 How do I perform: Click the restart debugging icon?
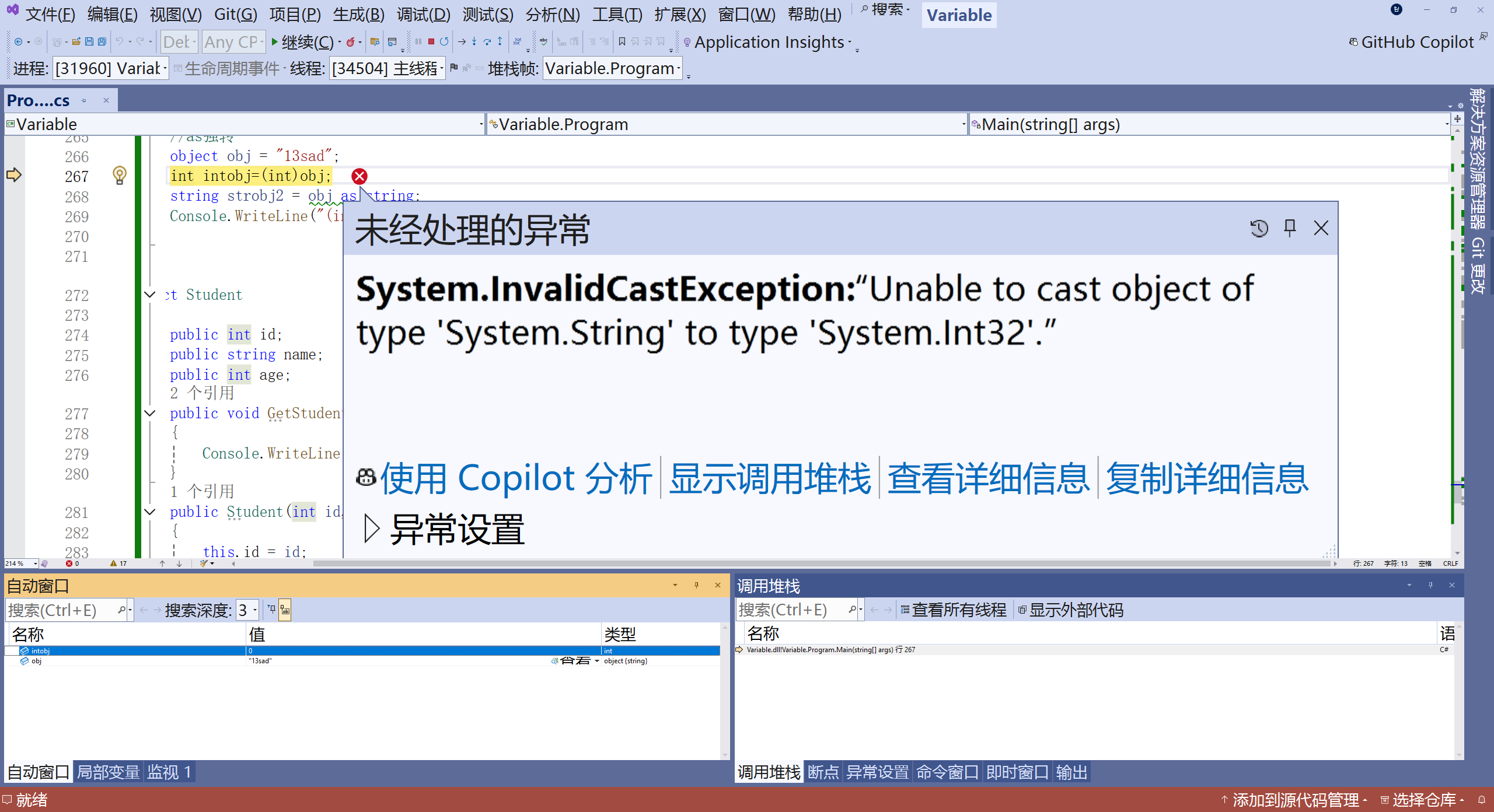coord(444,41)
